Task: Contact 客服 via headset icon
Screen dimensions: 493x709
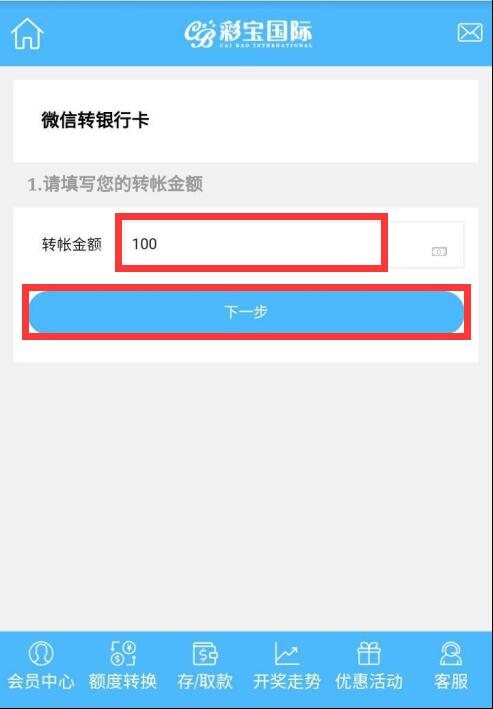Action: (451, 653)
